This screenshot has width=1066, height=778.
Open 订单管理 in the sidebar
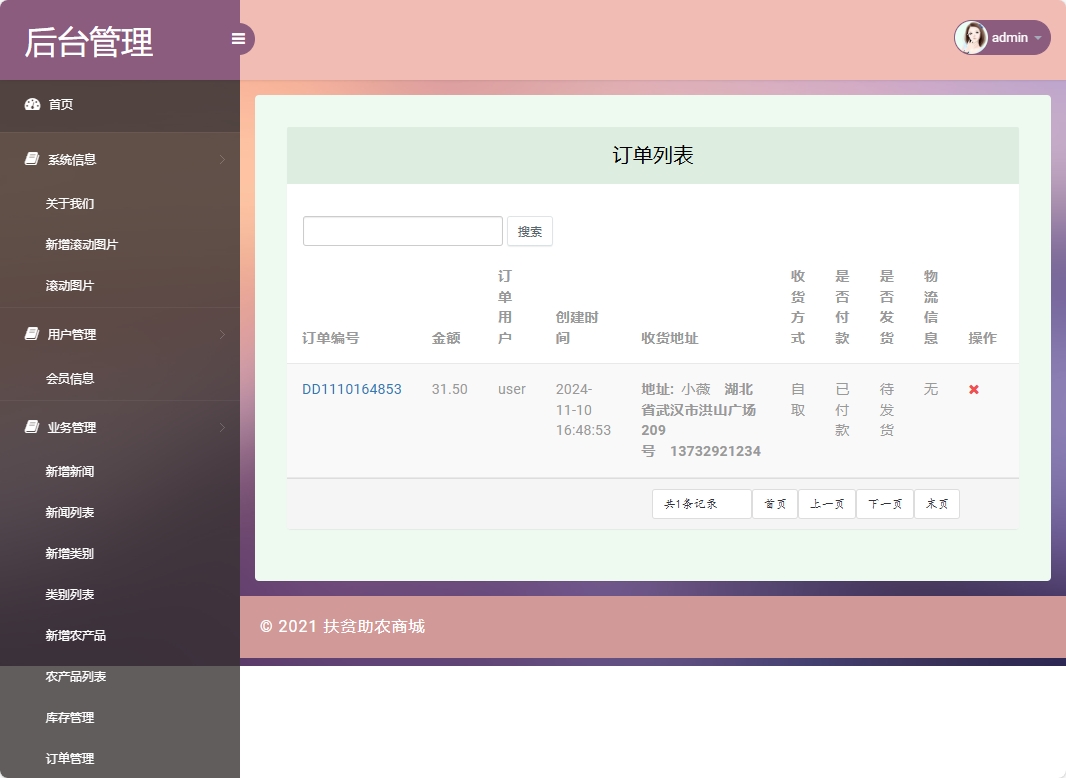click(70, 759)
